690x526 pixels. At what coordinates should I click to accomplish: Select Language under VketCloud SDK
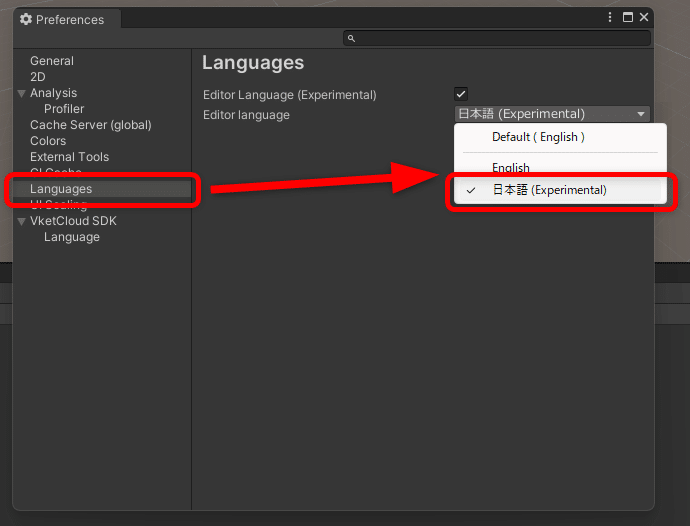click(72, 237)
